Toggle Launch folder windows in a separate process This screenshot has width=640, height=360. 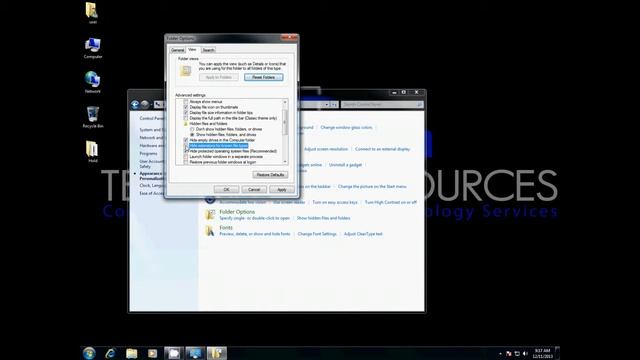186,157
